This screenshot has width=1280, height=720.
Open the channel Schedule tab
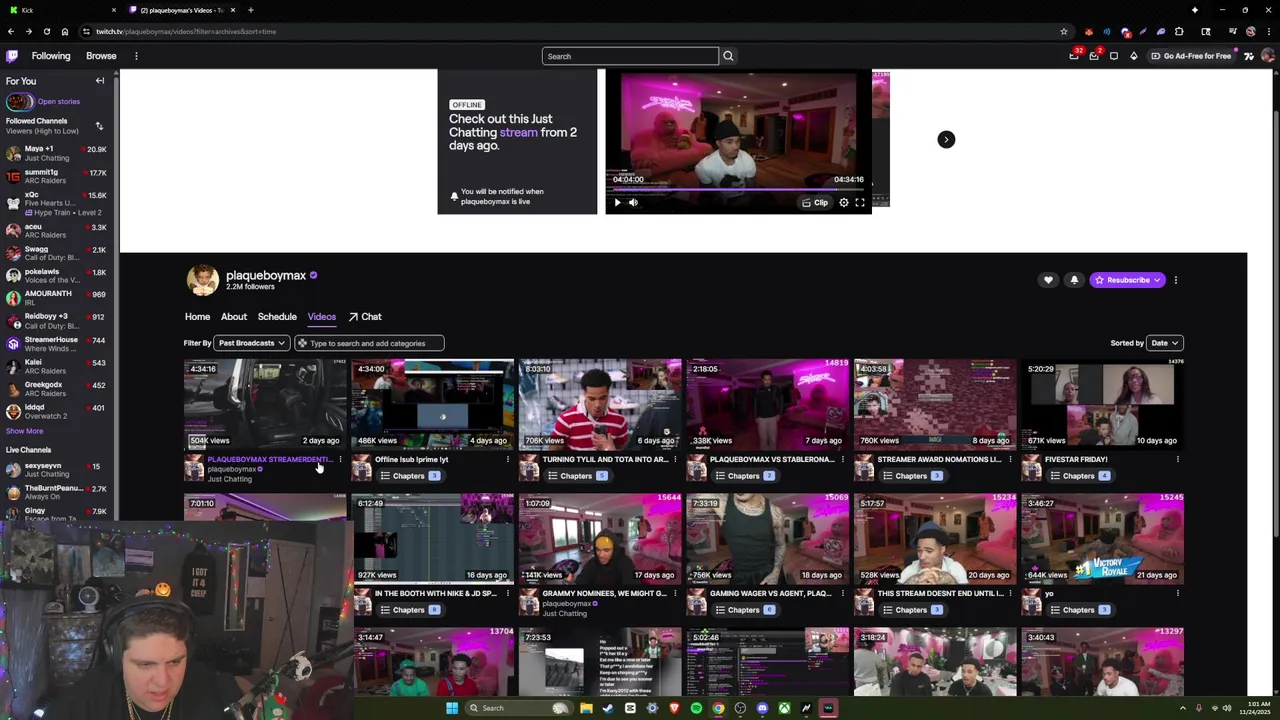click(277, 317)
